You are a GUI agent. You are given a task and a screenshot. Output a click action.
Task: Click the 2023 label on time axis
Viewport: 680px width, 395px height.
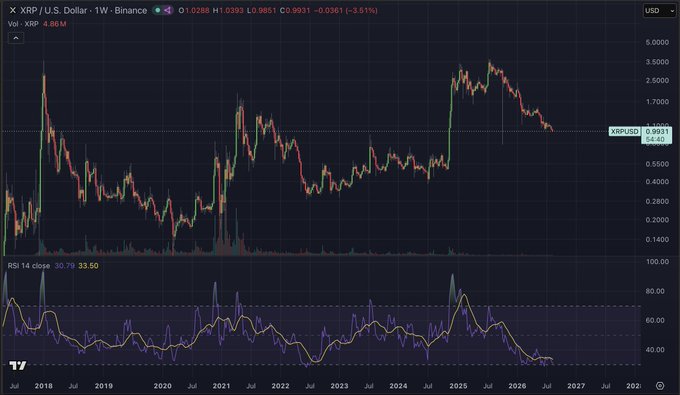pos(339,385)
